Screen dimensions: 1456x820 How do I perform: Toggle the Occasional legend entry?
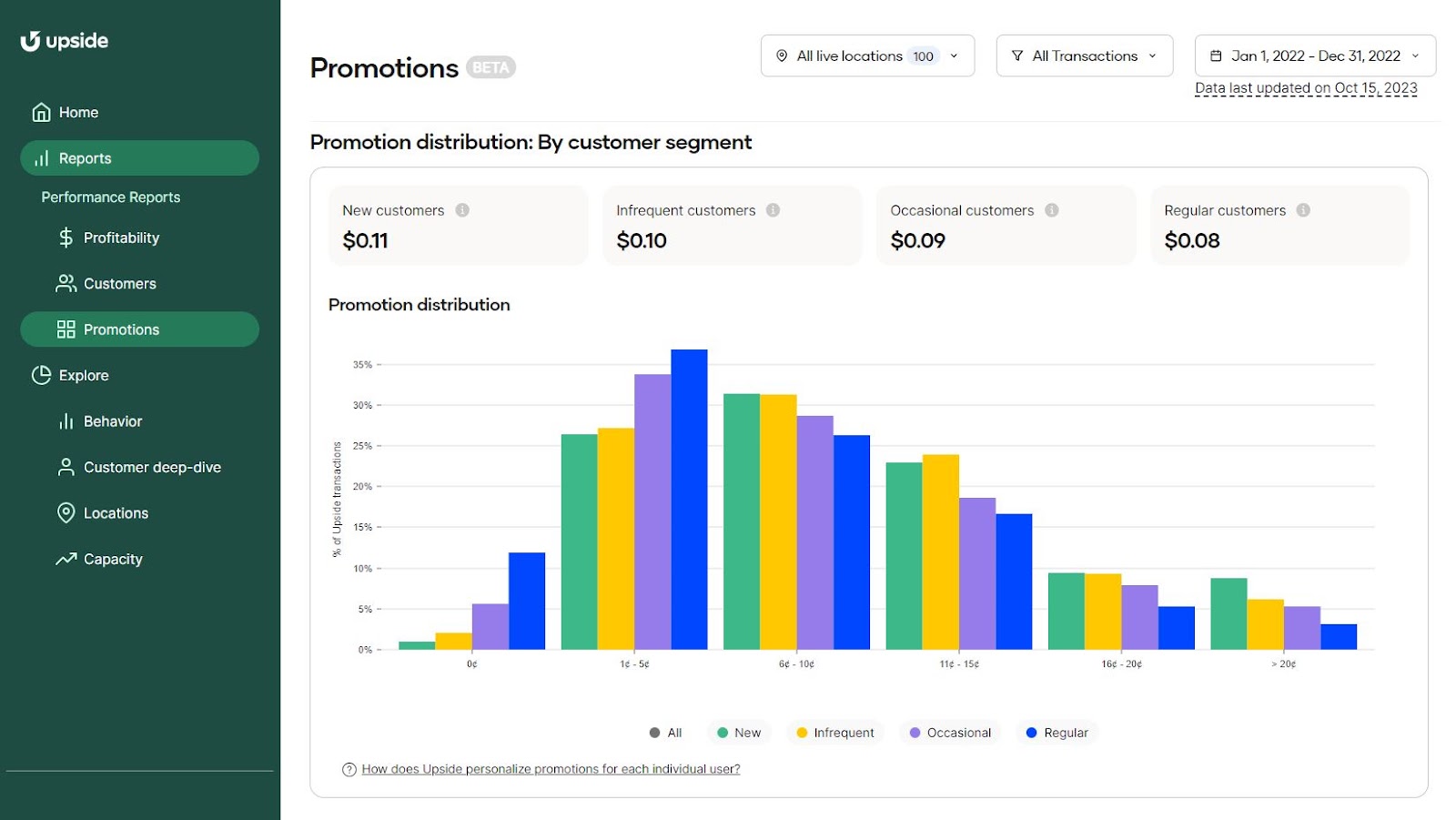(949, 732)
